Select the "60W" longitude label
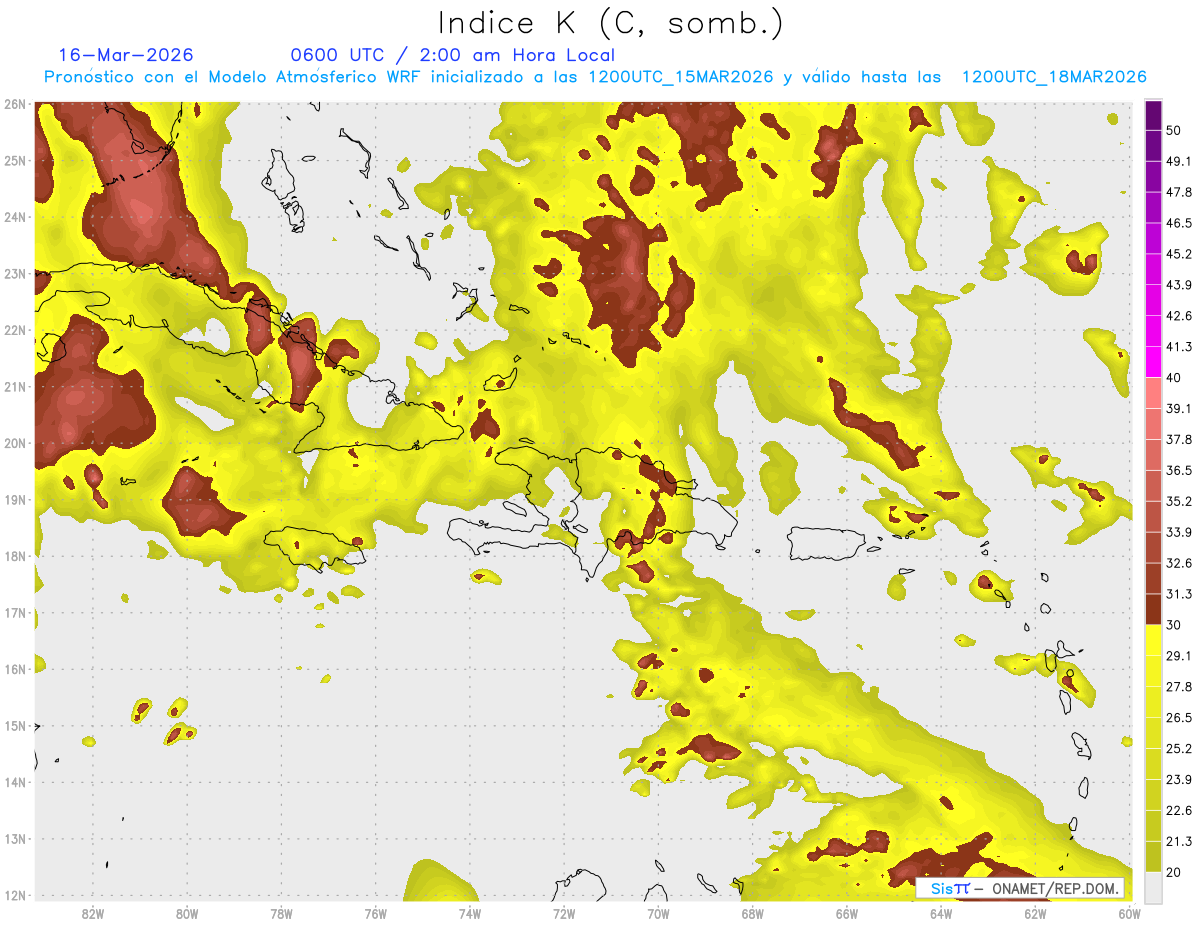 (1130, 913)
